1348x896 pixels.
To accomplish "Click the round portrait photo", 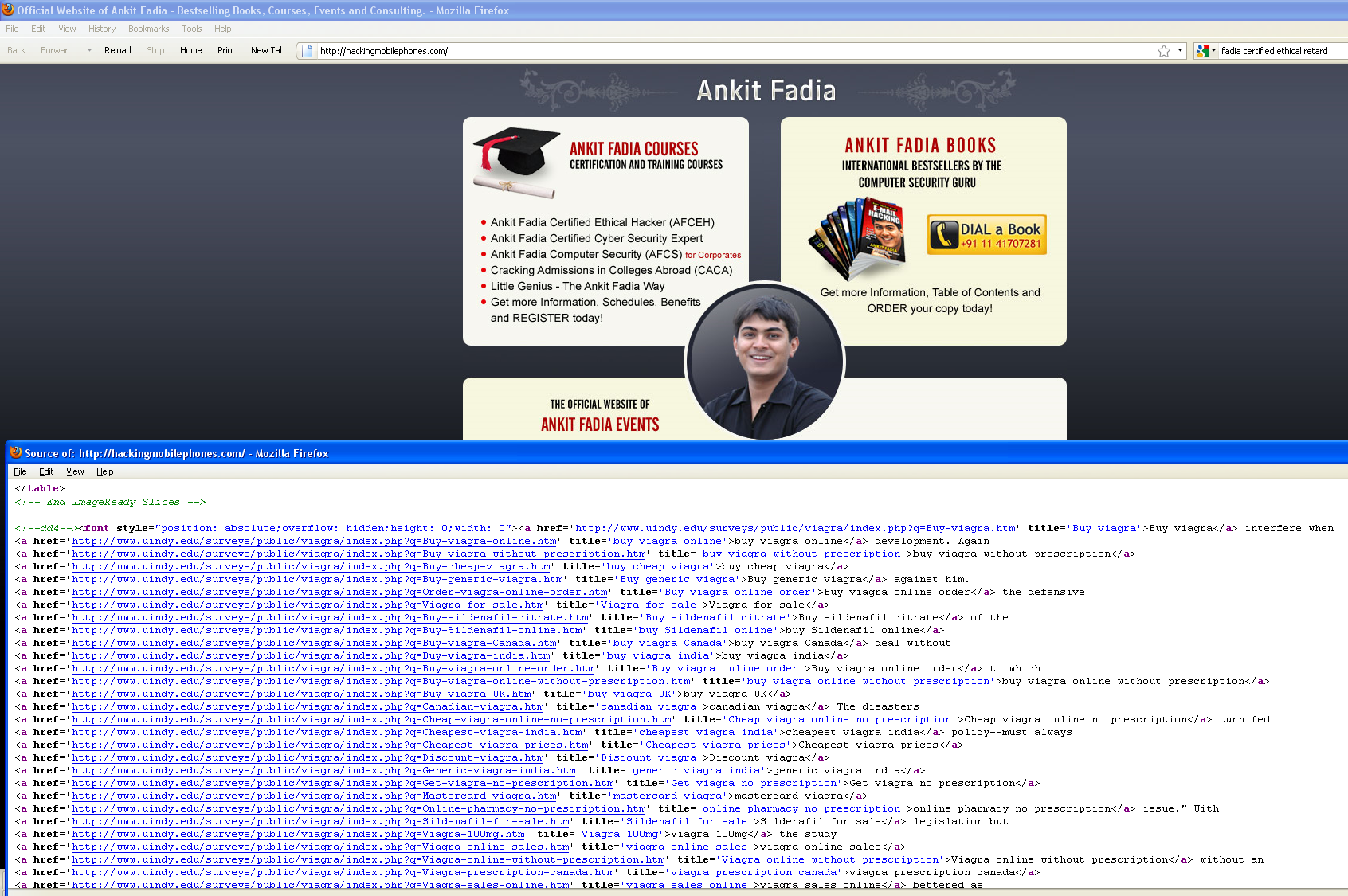I will pyautogui.click(x=764, y=361).
